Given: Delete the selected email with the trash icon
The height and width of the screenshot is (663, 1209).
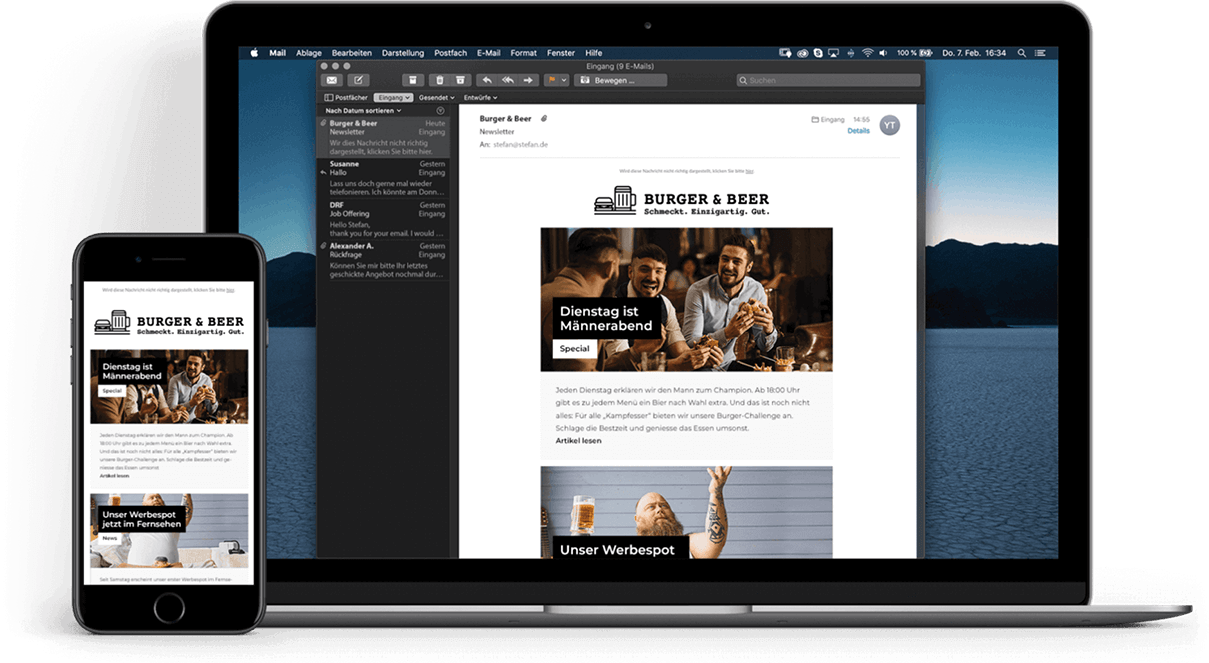Looking at the screenshot, I should (438, 80).
